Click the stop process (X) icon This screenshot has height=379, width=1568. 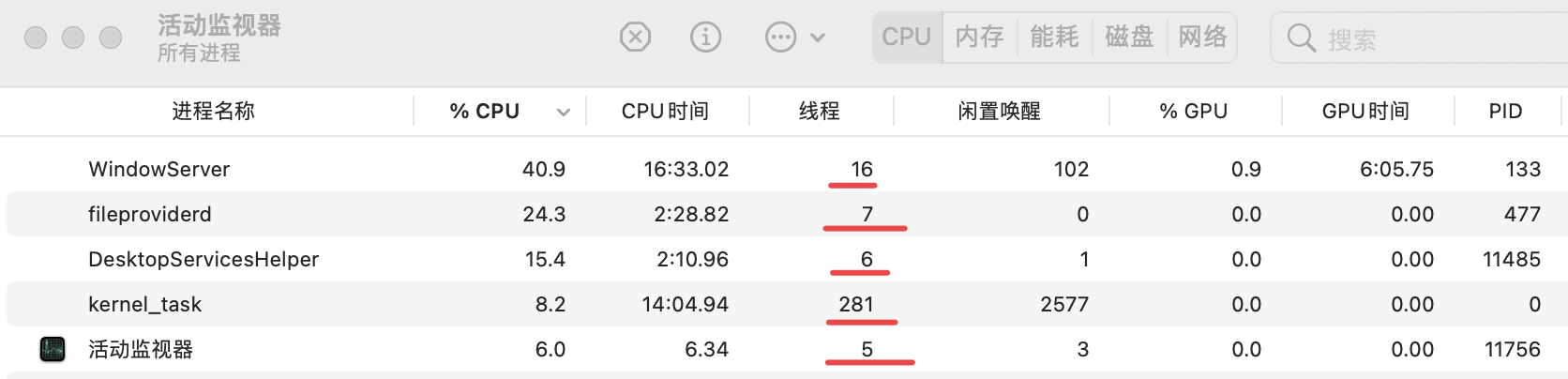tap(635, 38)
